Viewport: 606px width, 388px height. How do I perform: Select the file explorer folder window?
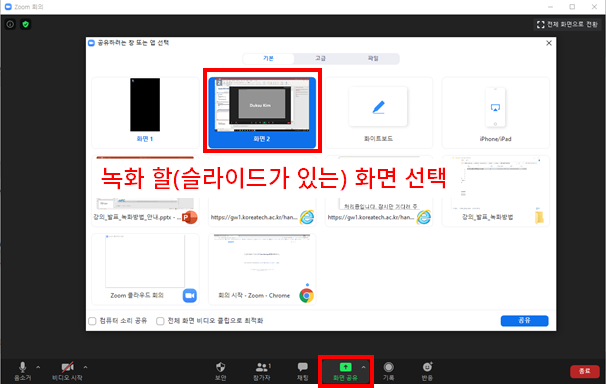pyautogui.click(x=495, y=191)
